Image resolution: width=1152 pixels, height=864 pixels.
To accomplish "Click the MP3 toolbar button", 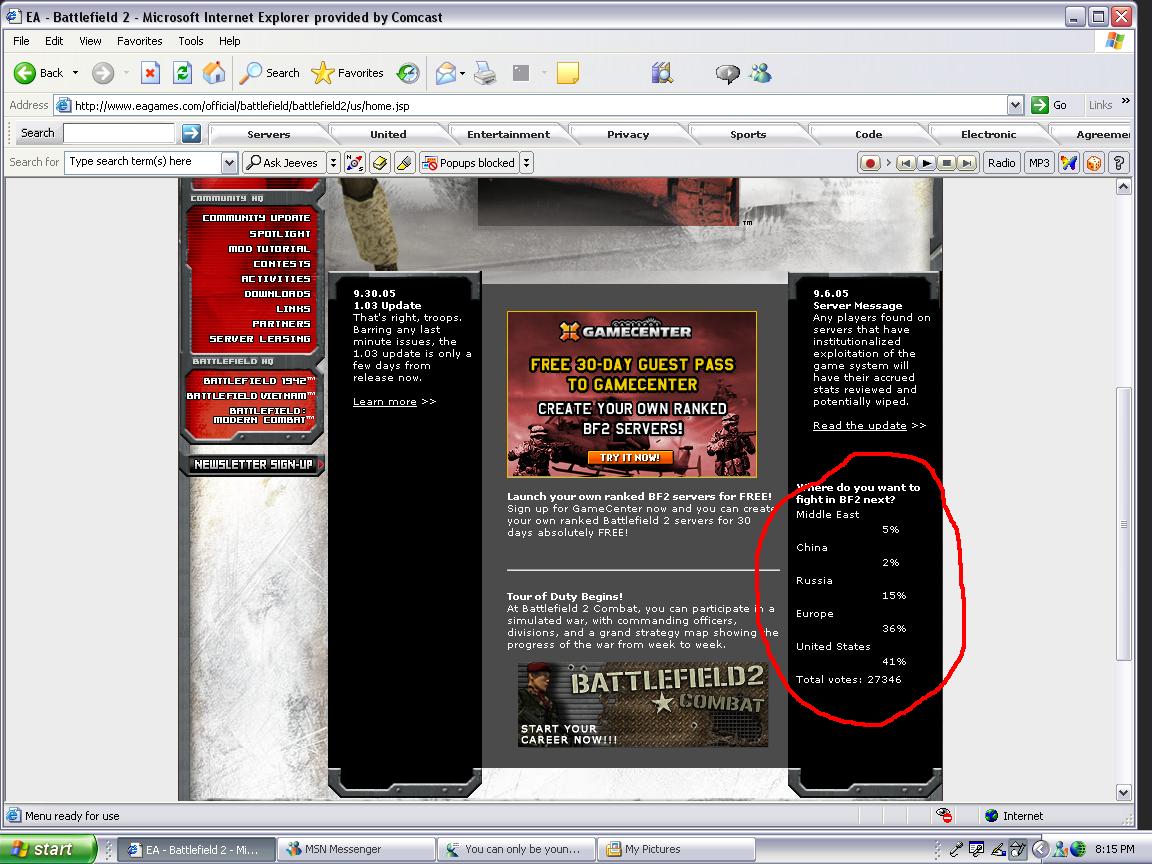I will 1039,163.
